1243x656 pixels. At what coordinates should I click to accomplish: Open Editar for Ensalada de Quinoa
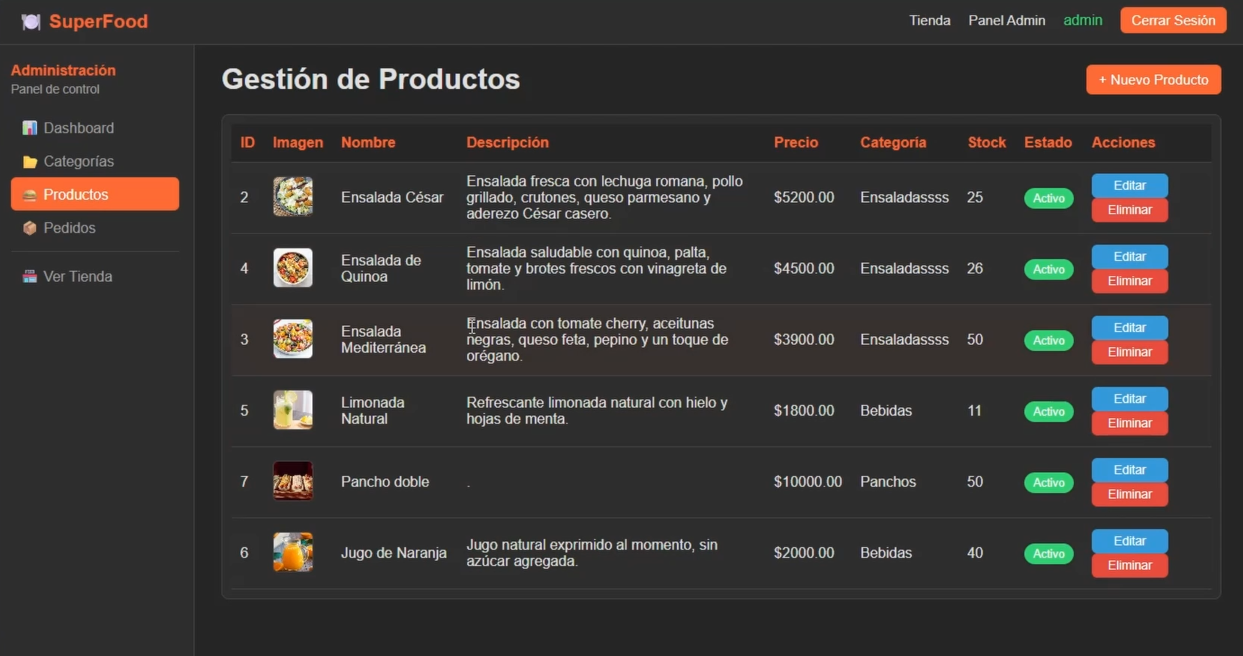(x=1129, y=256)
